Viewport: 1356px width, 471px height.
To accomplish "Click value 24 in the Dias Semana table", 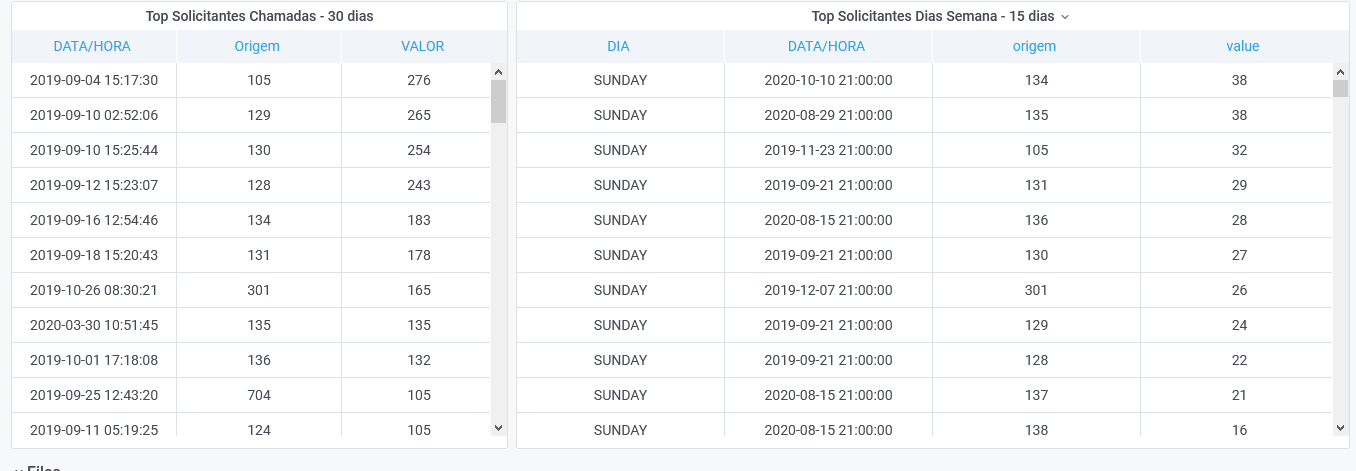I will pyautogui.click(x=1239, y=325).
